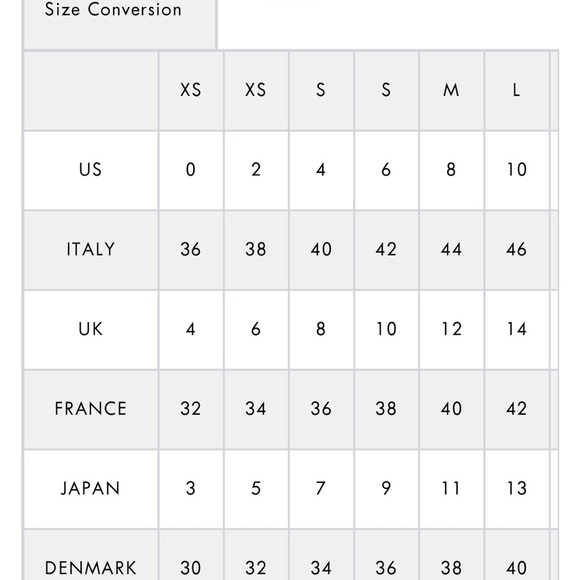Click the US row label
The image size is (580, 580).
tap(90, 170)
